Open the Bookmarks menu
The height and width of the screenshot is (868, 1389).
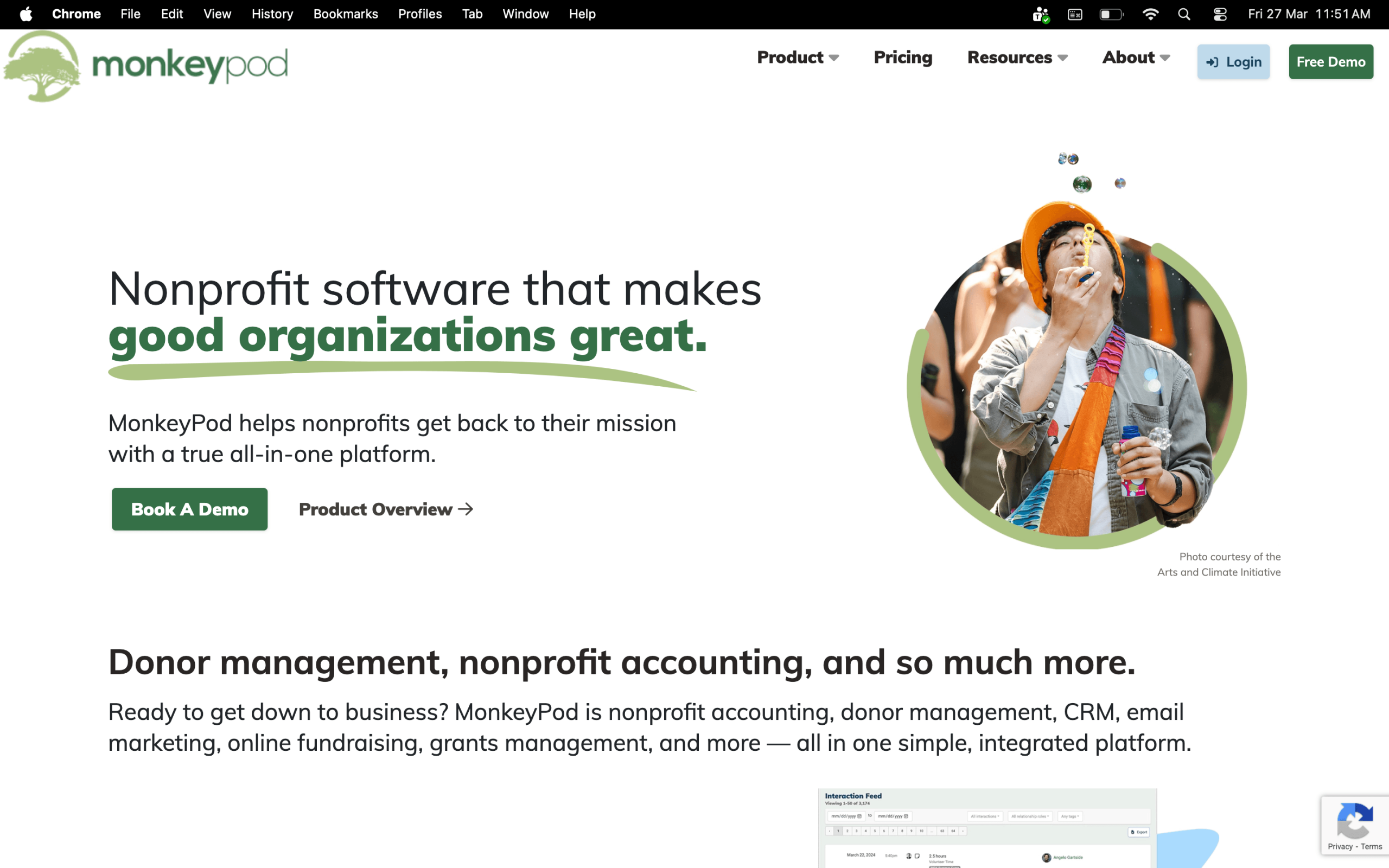[346, 14]
